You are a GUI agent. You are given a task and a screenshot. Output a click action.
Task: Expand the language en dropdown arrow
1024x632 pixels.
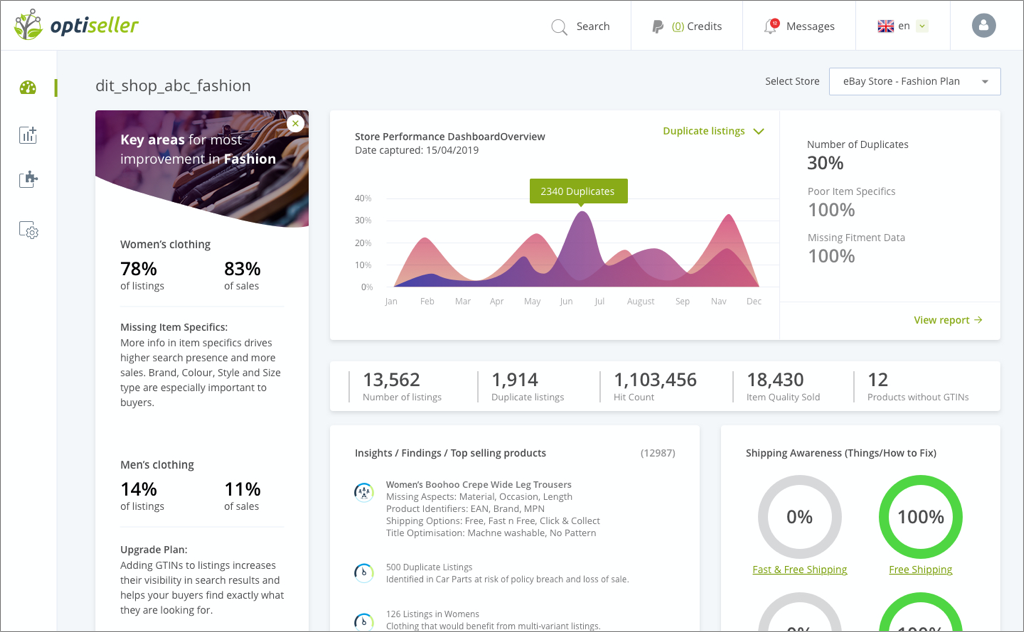pos(922,26)
